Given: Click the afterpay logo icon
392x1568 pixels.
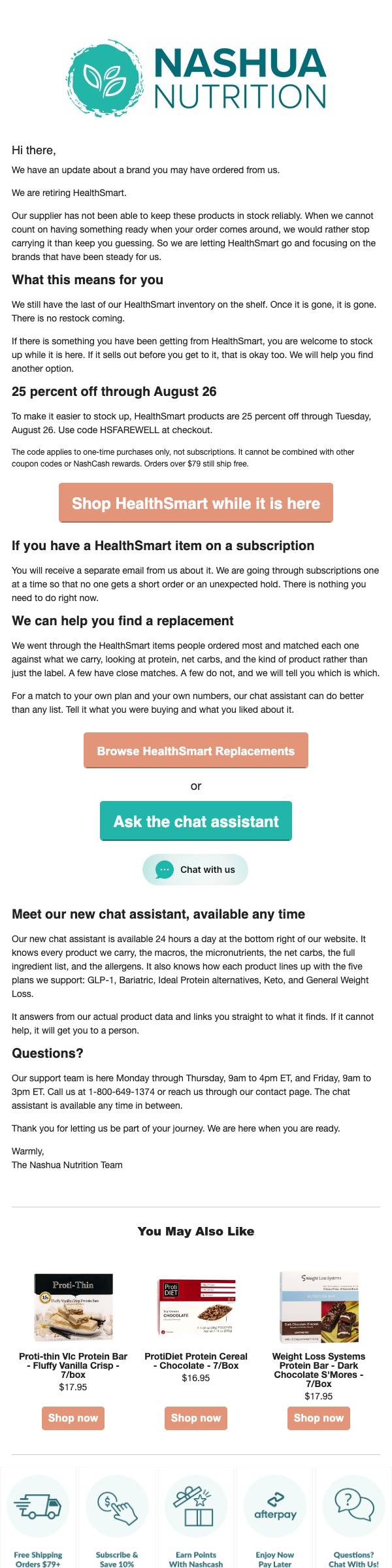Looking at the screenshot, I should pyautogui.click(x=275, y=1507).
